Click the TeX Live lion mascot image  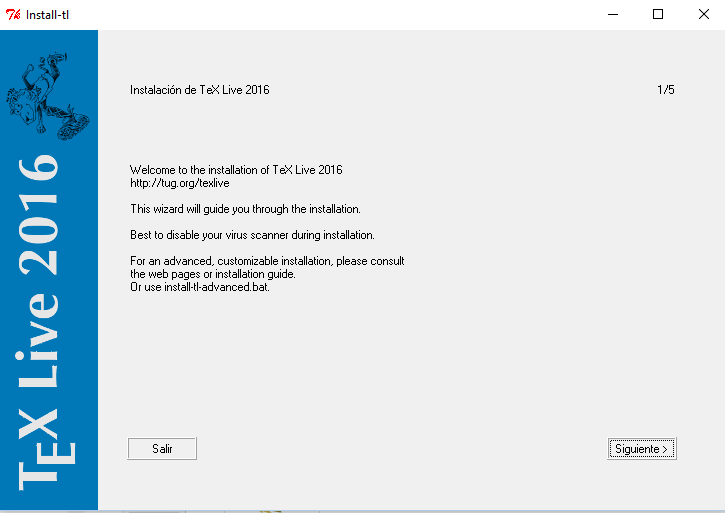coord(48,96)
